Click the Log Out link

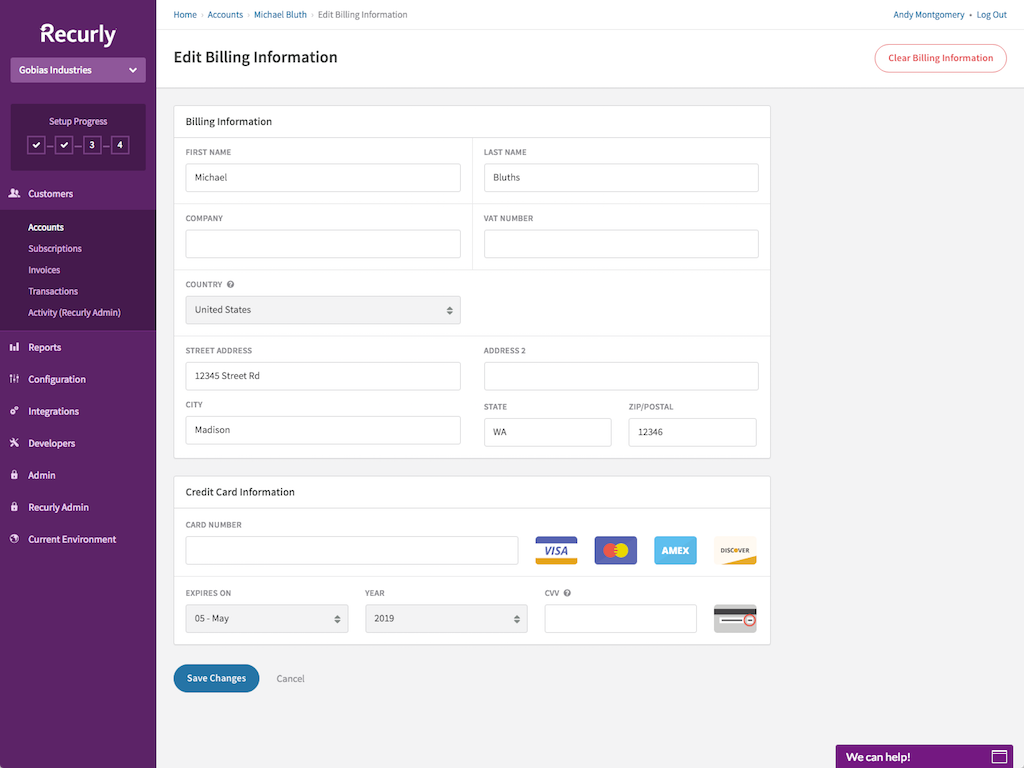pos(991,14)
